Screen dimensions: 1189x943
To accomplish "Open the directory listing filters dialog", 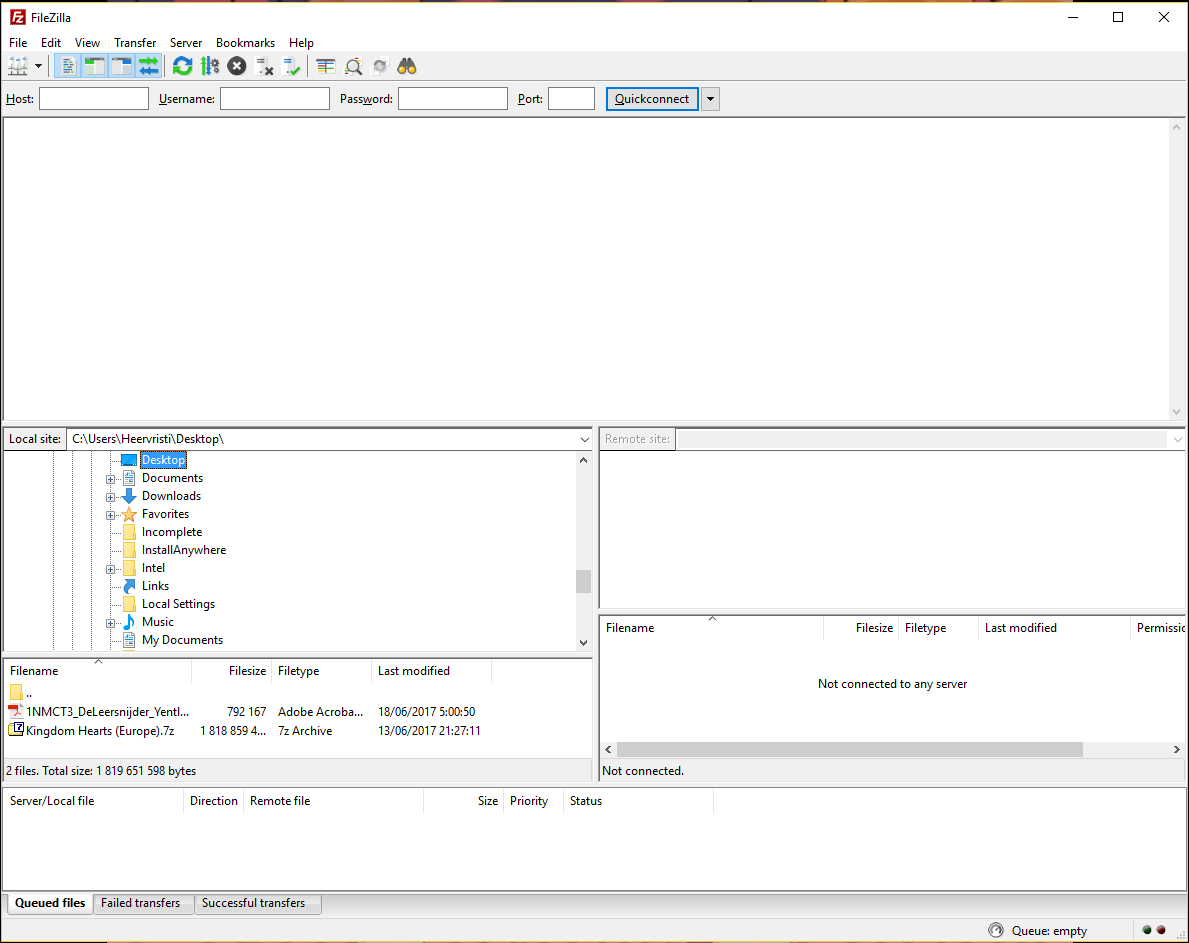I will 325,67.
